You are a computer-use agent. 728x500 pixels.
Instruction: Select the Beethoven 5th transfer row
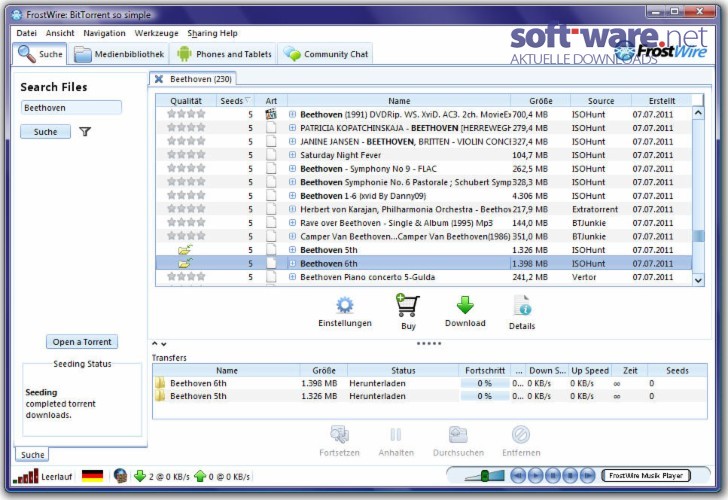click(x=429, y=396)
